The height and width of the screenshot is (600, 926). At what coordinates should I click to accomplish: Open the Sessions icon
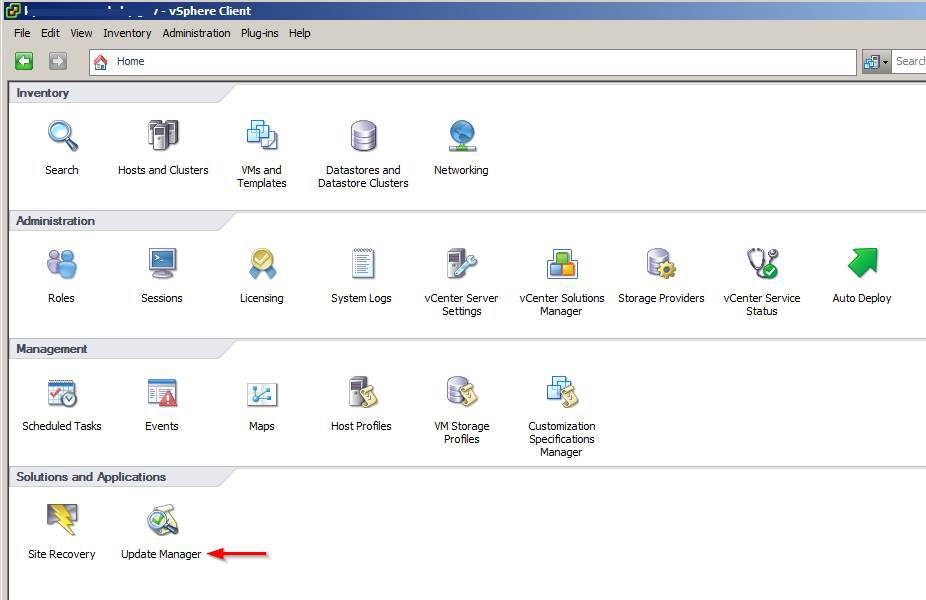(162, 263)
